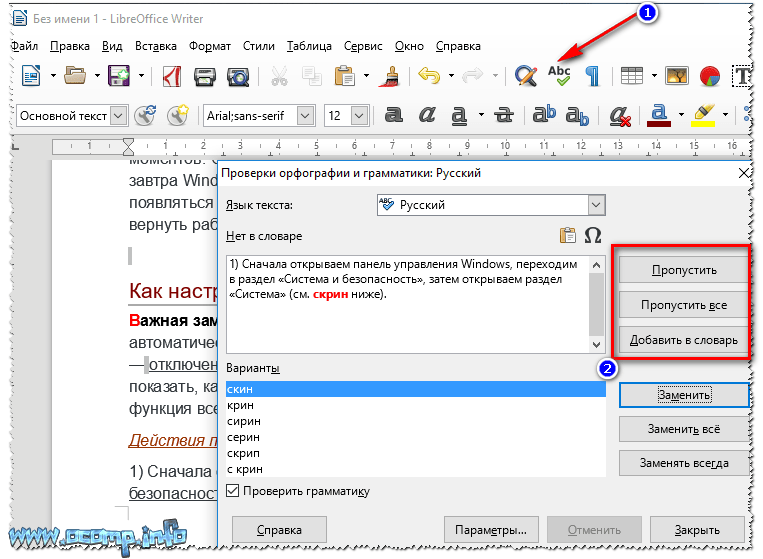
Task: Select the suggestion 'сирин' in Варианты list
Action: point(243,422)
